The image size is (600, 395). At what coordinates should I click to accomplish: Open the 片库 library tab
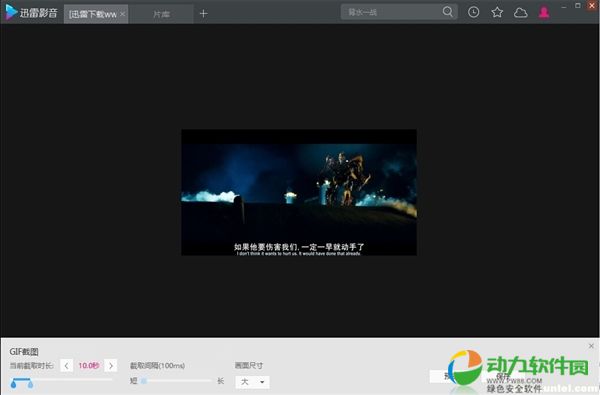coord(161,14)
